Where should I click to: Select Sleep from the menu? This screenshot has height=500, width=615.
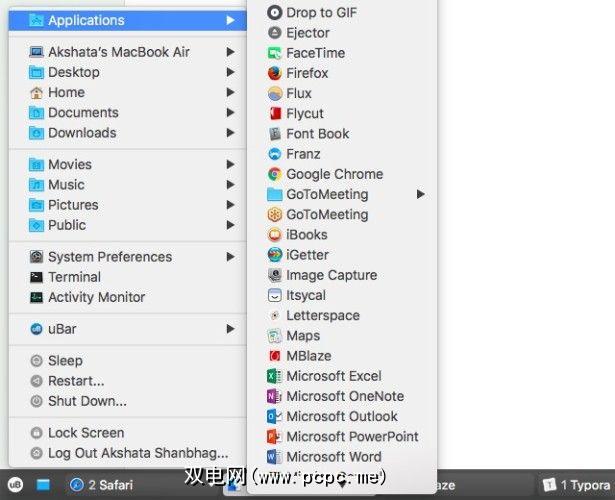pyautogui.click(x=127, y=361)
